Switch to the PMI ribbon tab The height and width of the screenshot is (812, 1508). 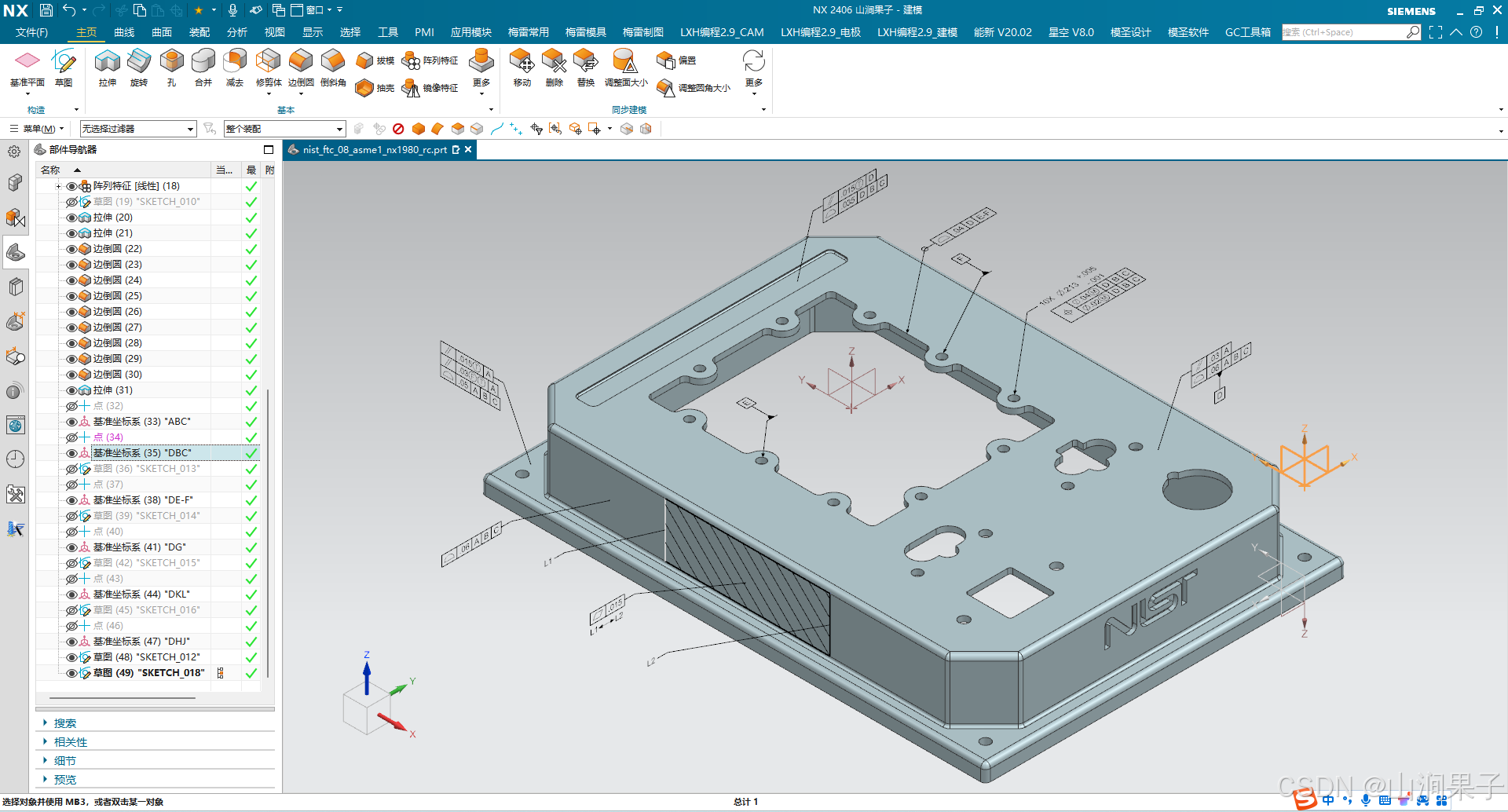point(424,32)
